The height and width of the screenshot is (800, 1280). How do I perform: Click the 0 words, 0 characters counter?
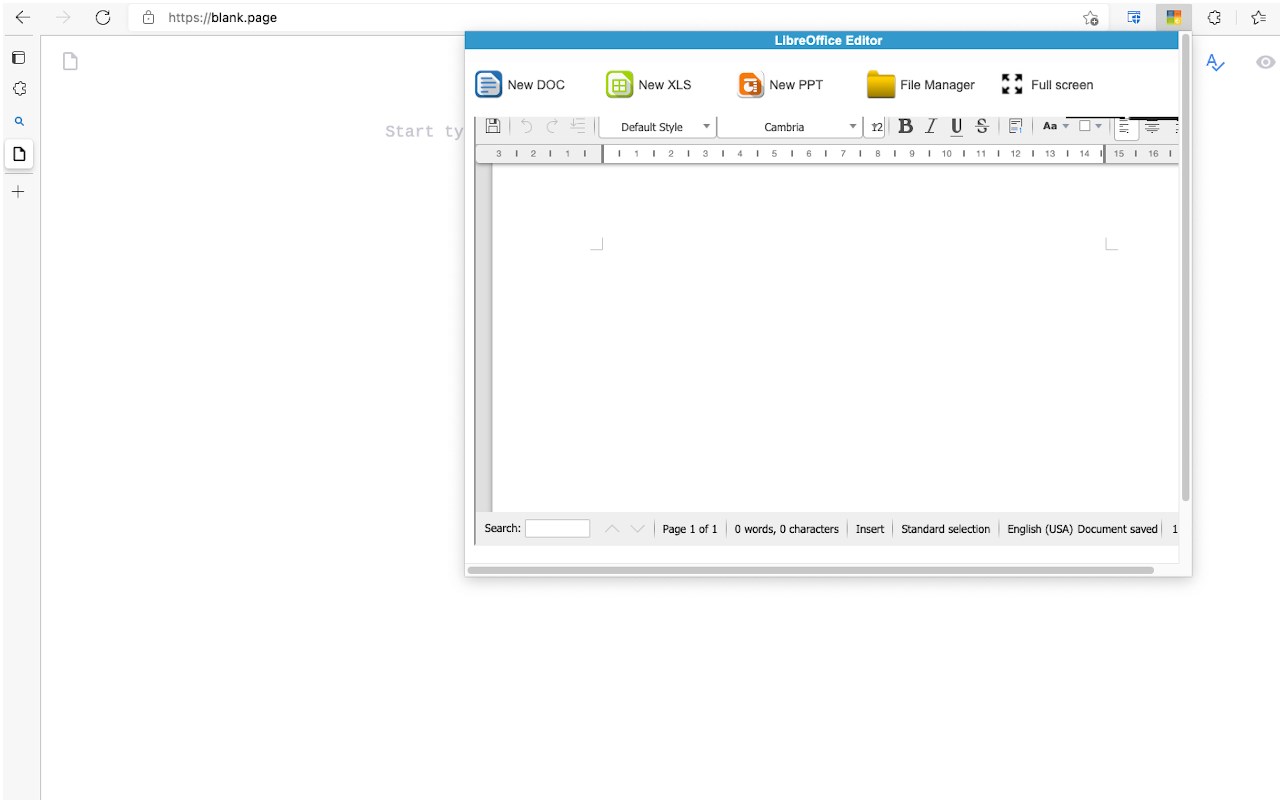[x=786, y=529]
